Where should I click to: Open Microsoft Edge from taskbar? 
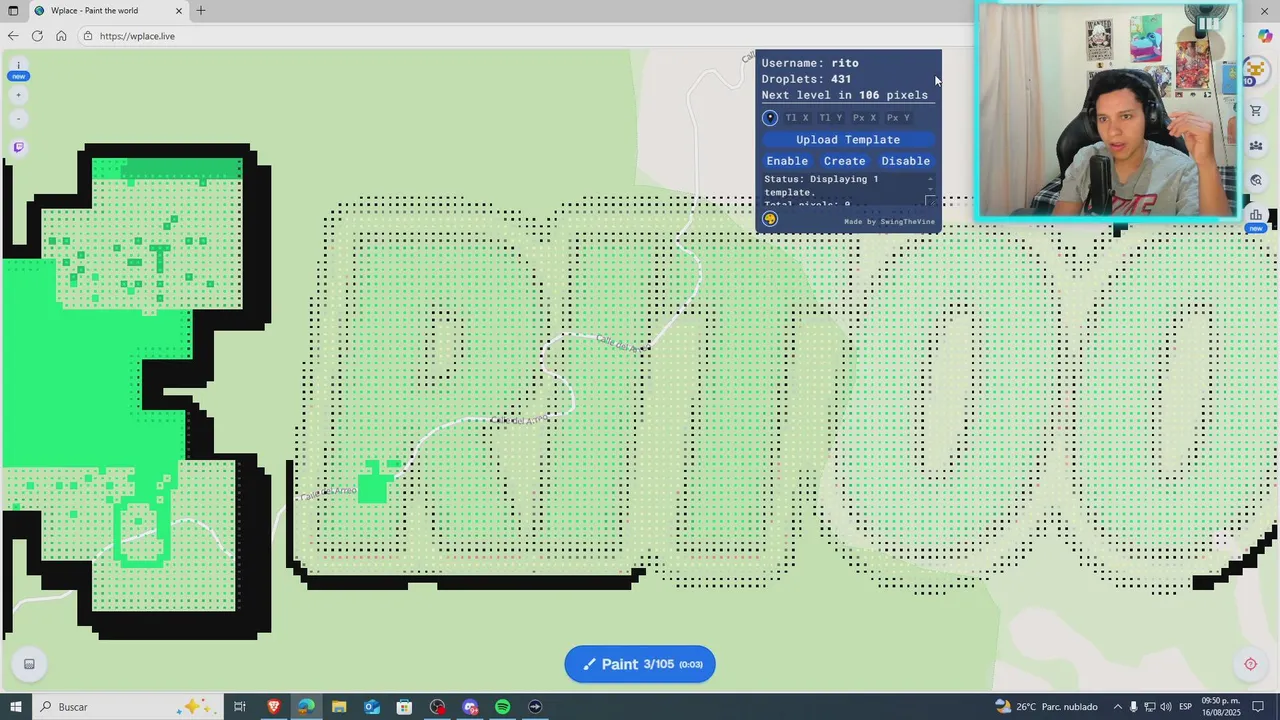coord(306,707)
